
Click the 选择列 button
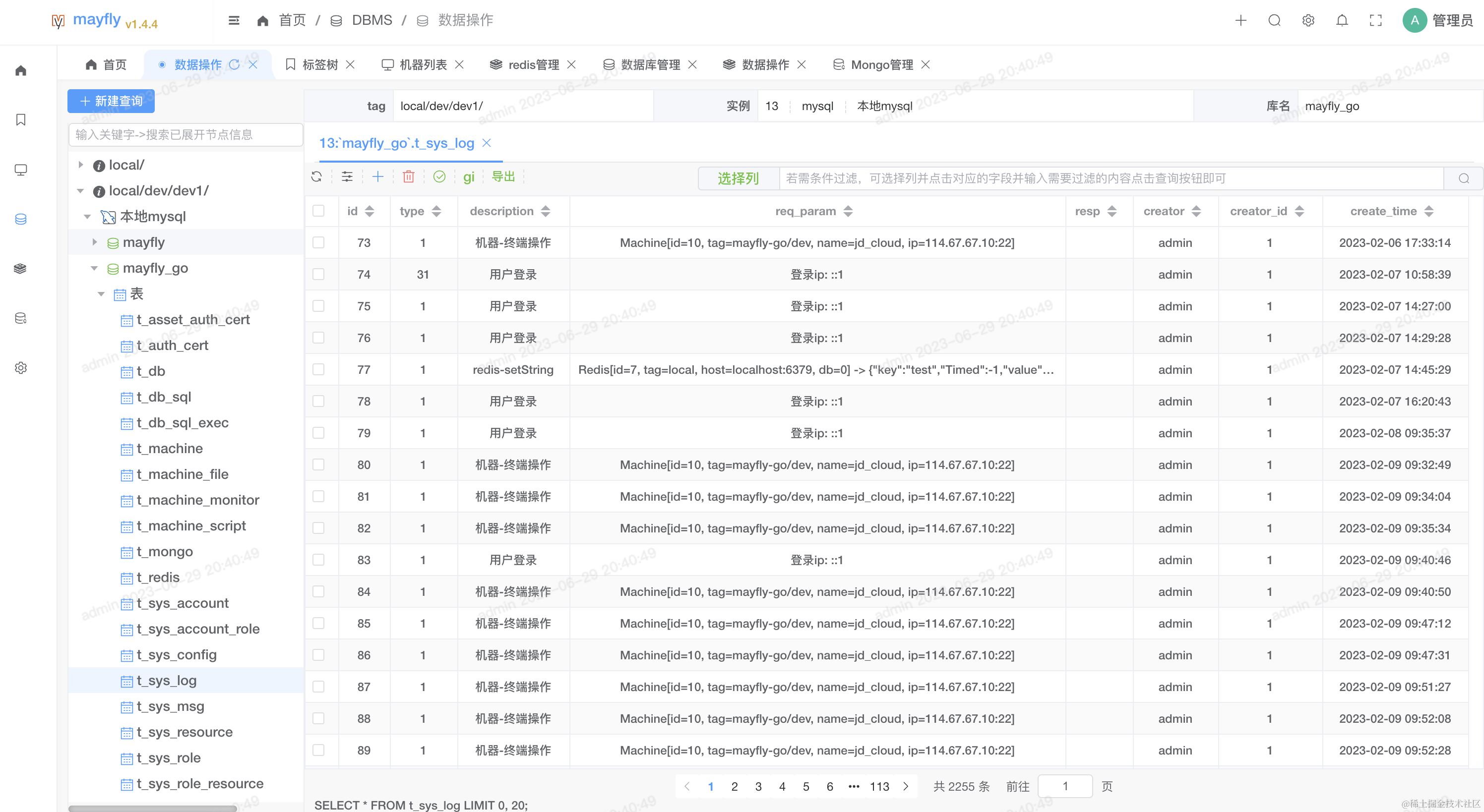coord(738,178)
